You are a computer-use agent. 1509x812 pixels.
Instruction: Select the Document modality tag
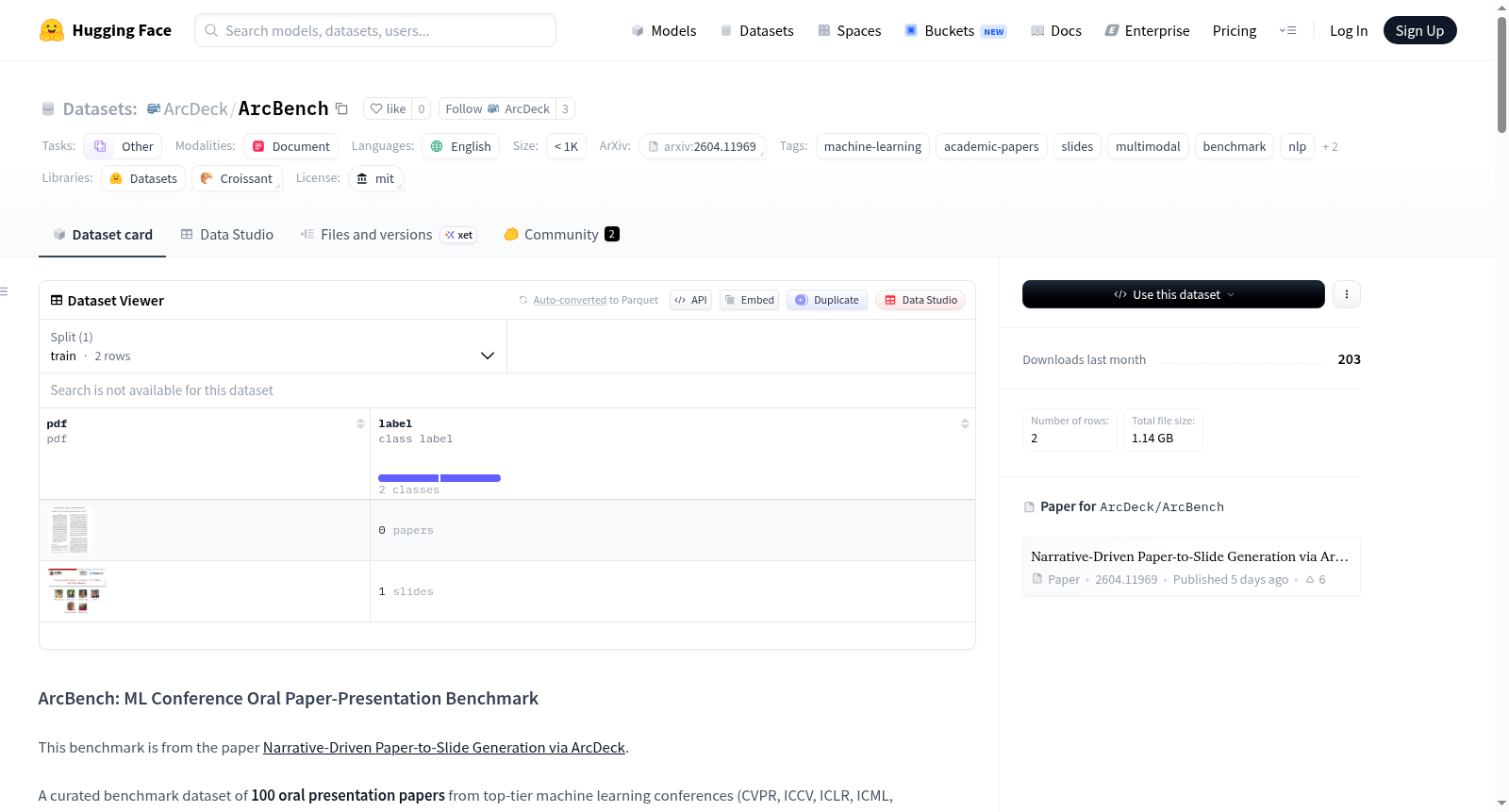click(x=290, y=146)
